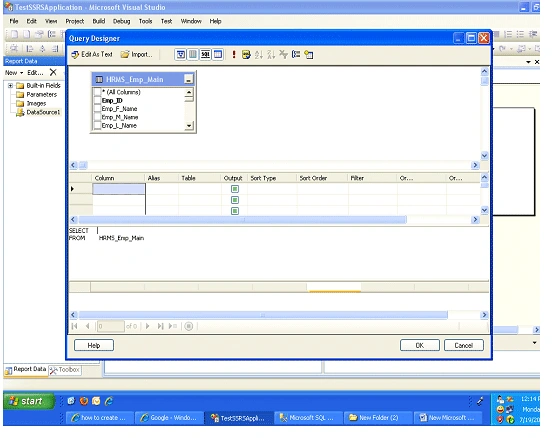This screenshot has height=438, width=556.
Task: Click the Remove Filter icon
Action: (283, 54)
